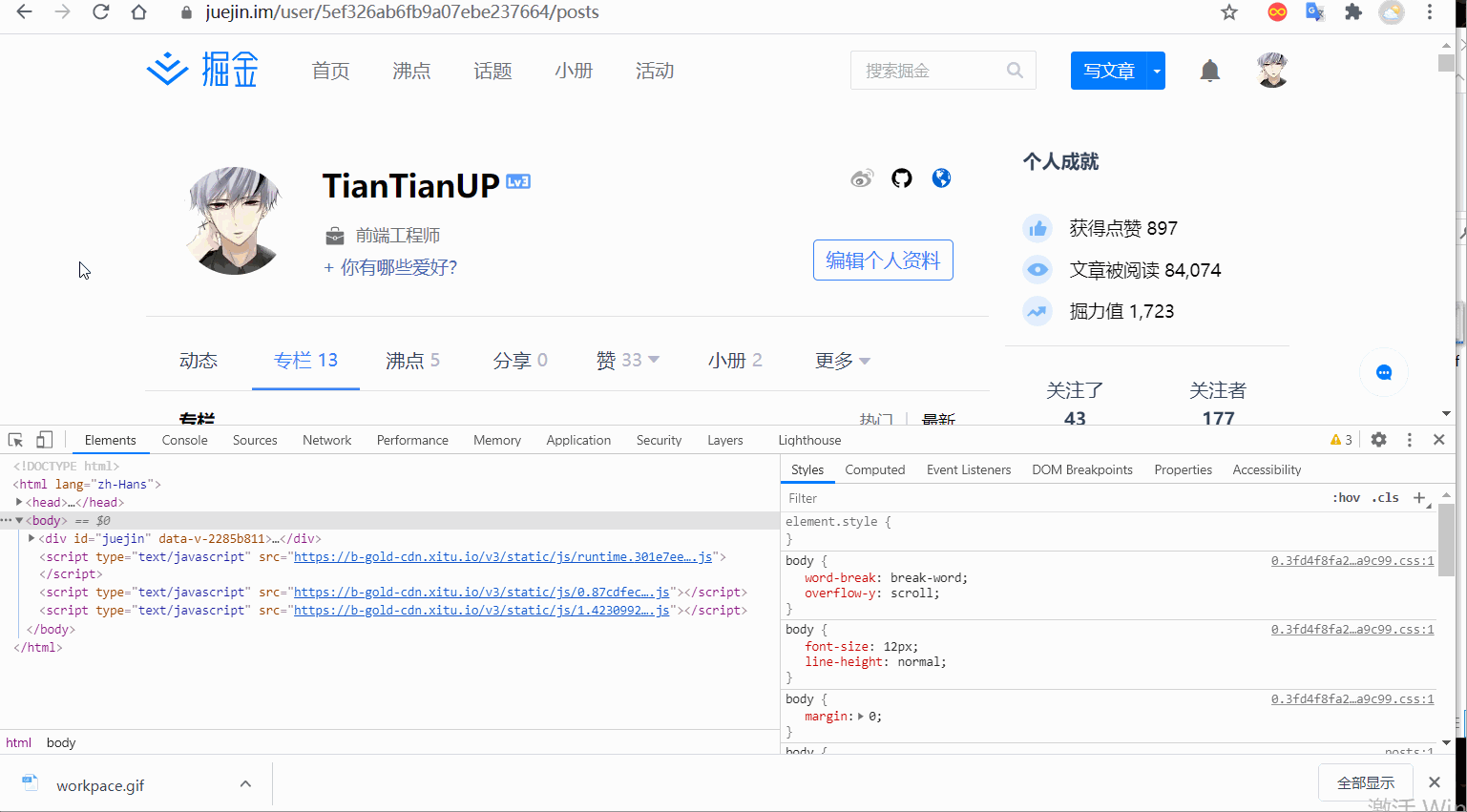Click 全部显示 show all downloads
Viewport: 1467px width, 812px height.
(1366, 782)
